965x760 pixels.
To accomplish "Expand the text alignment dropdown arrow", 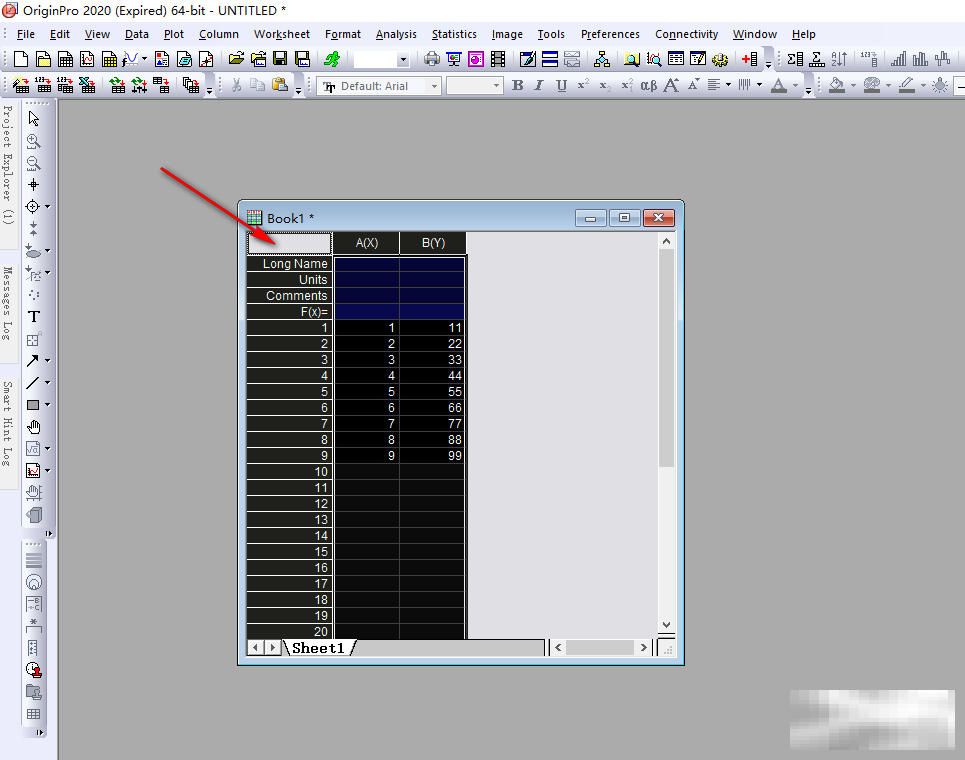I will tap(729, 86).
